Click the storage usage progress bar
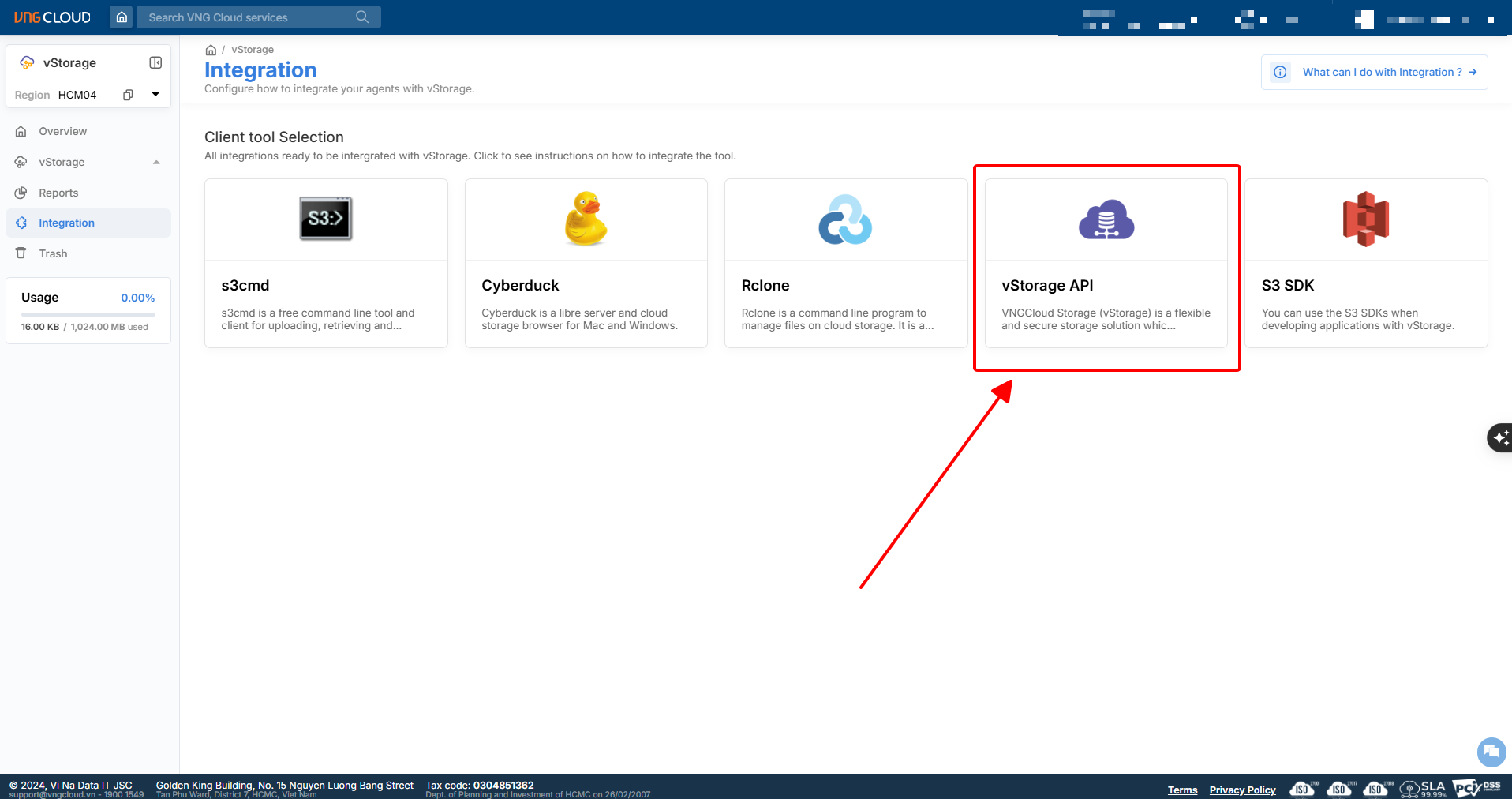 click(88, 314)
